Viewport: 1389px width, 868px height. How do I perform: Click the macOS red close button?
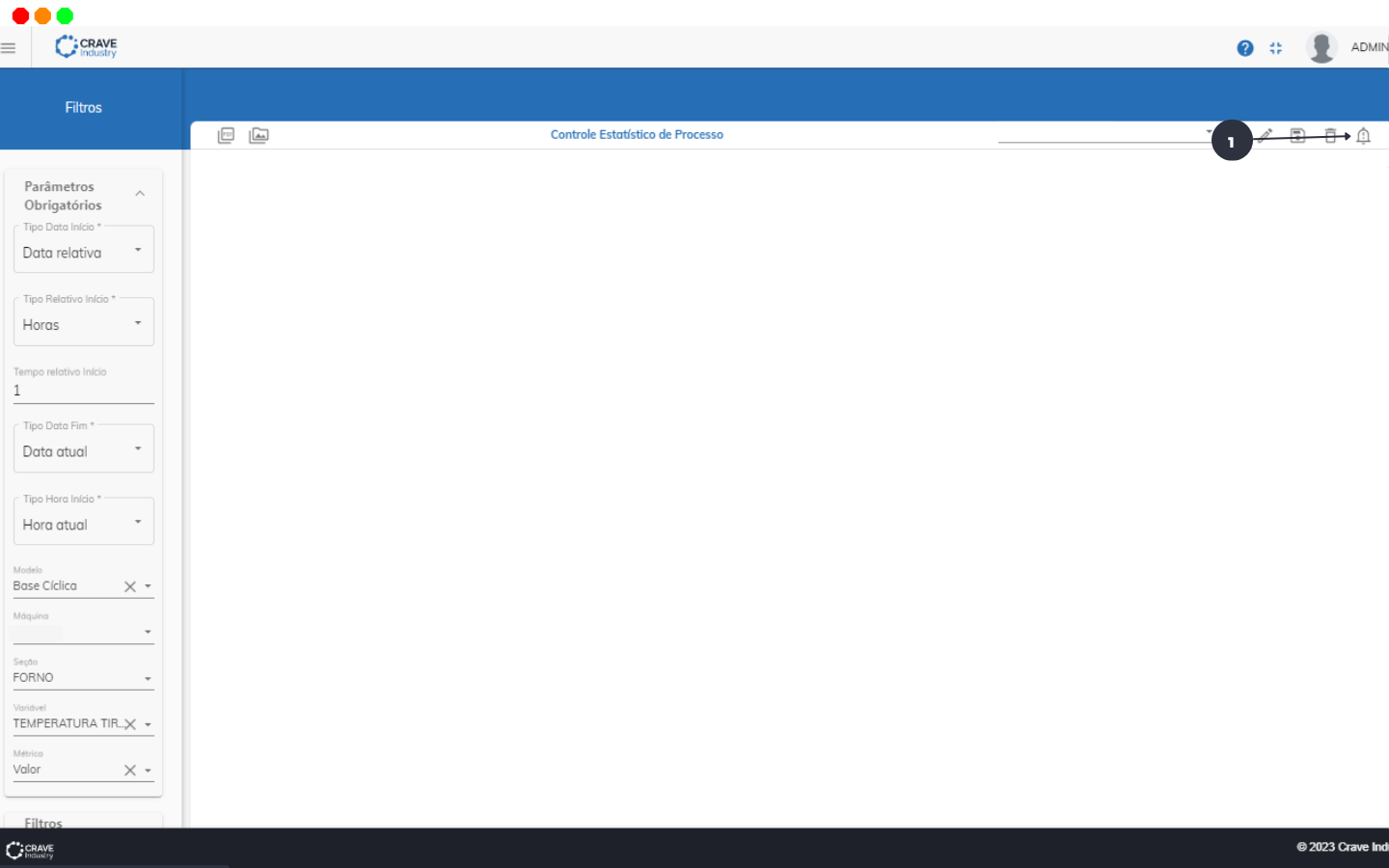click(x=20, y=16)
